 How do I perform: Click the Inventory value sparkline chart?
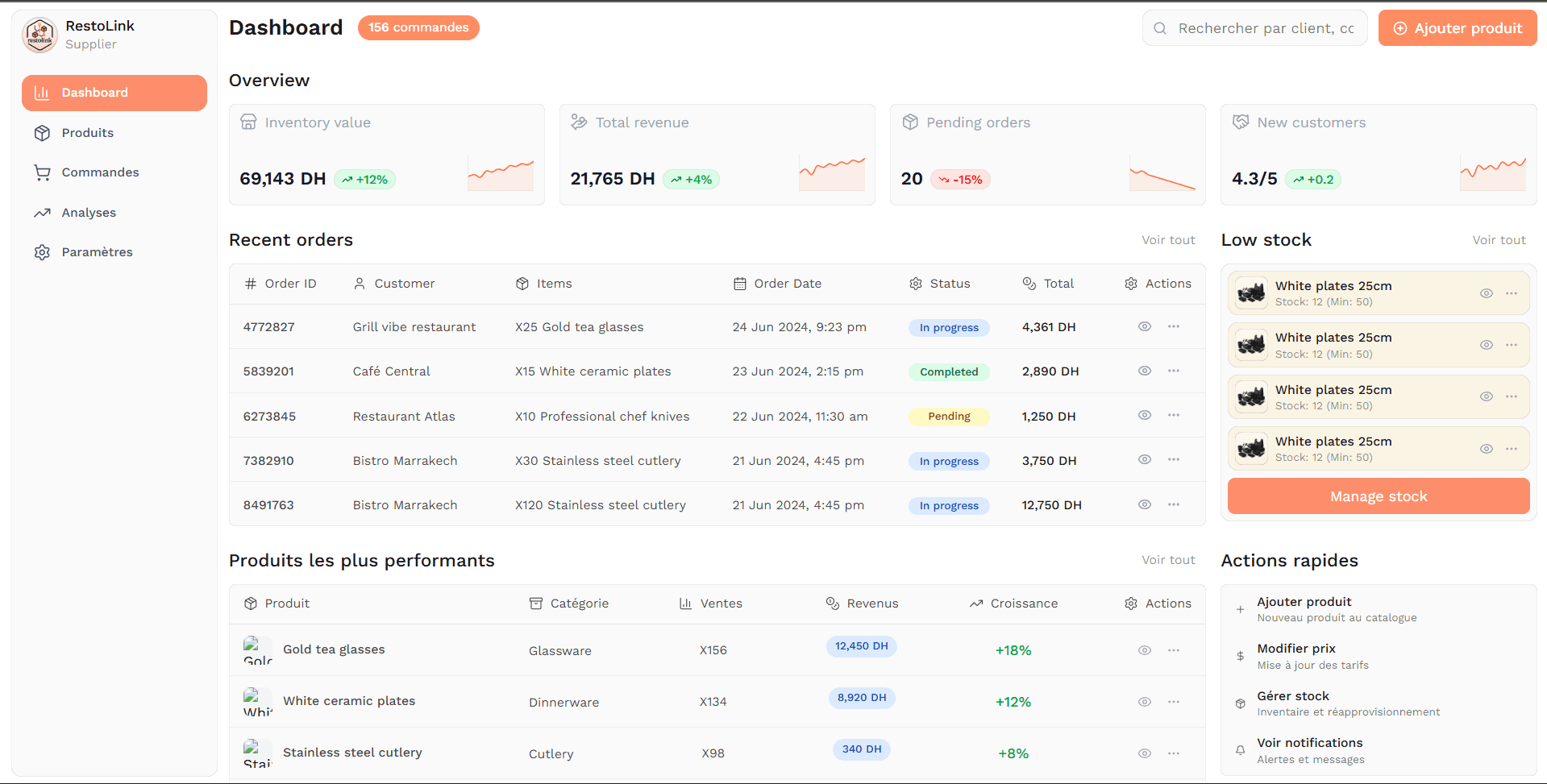click(x=500, y=172)
